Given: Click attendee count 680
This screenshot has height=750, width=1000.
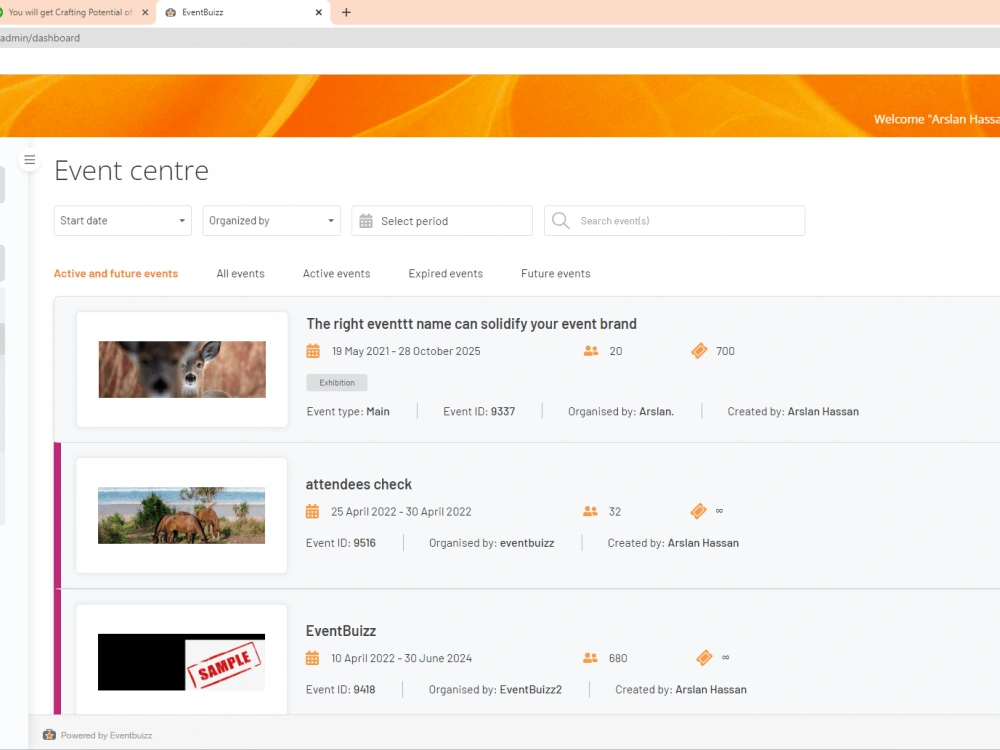Looking at the screenshot, I should coord(618,659).
